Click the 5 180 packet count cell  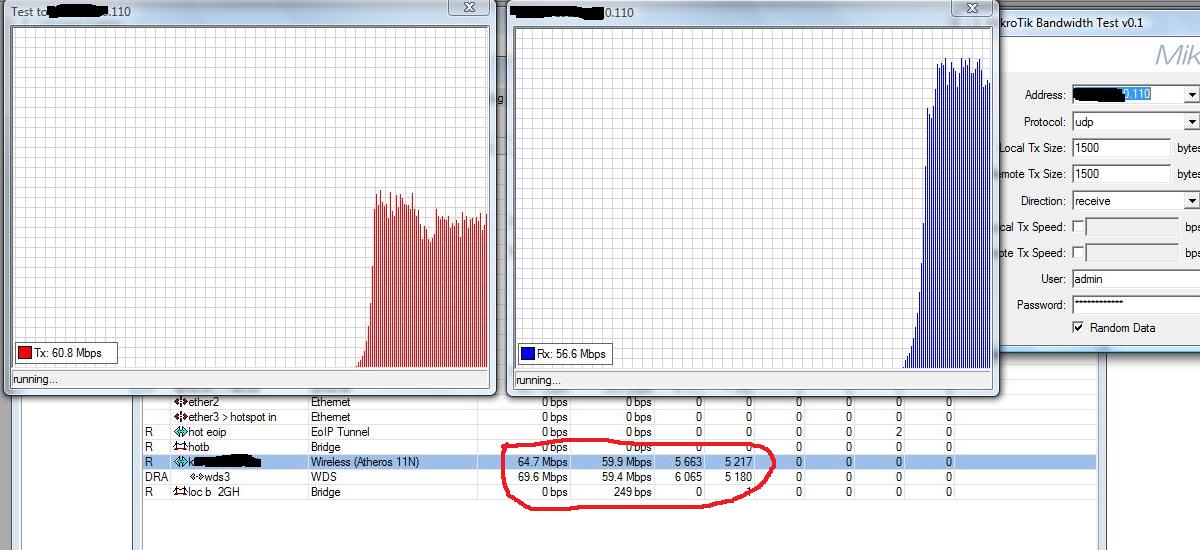[738, 477]
